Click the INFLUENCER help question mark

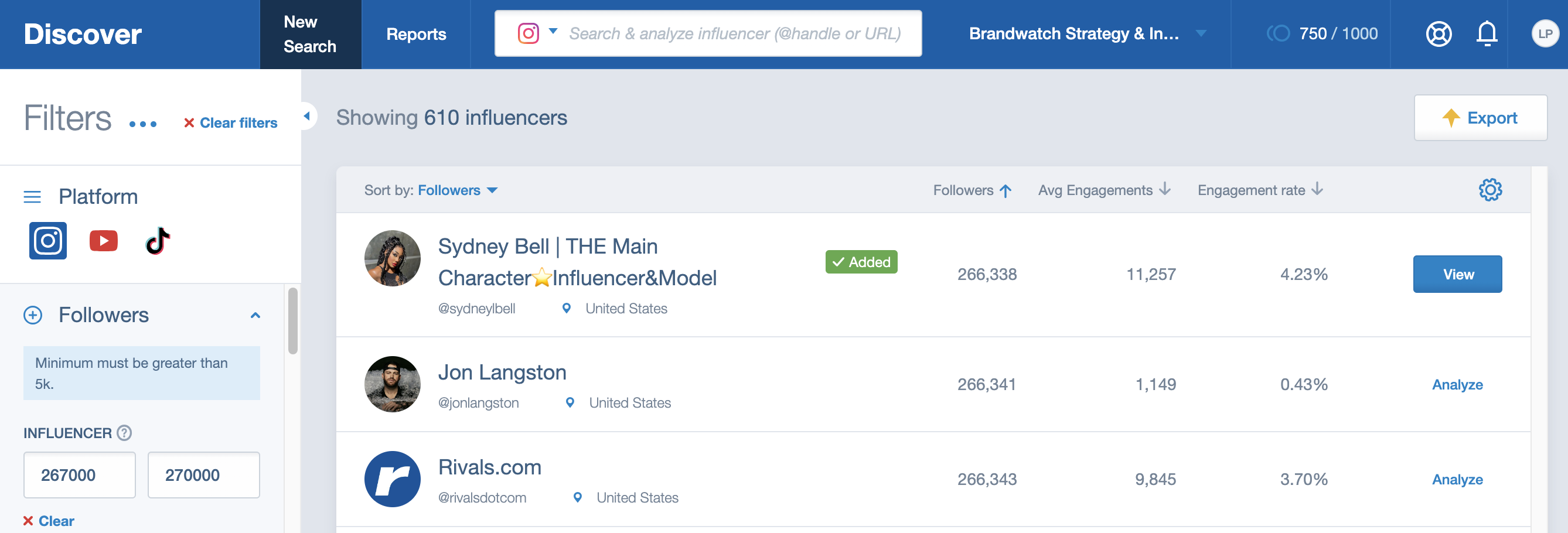pyautogui.click(x=124, y=433)
